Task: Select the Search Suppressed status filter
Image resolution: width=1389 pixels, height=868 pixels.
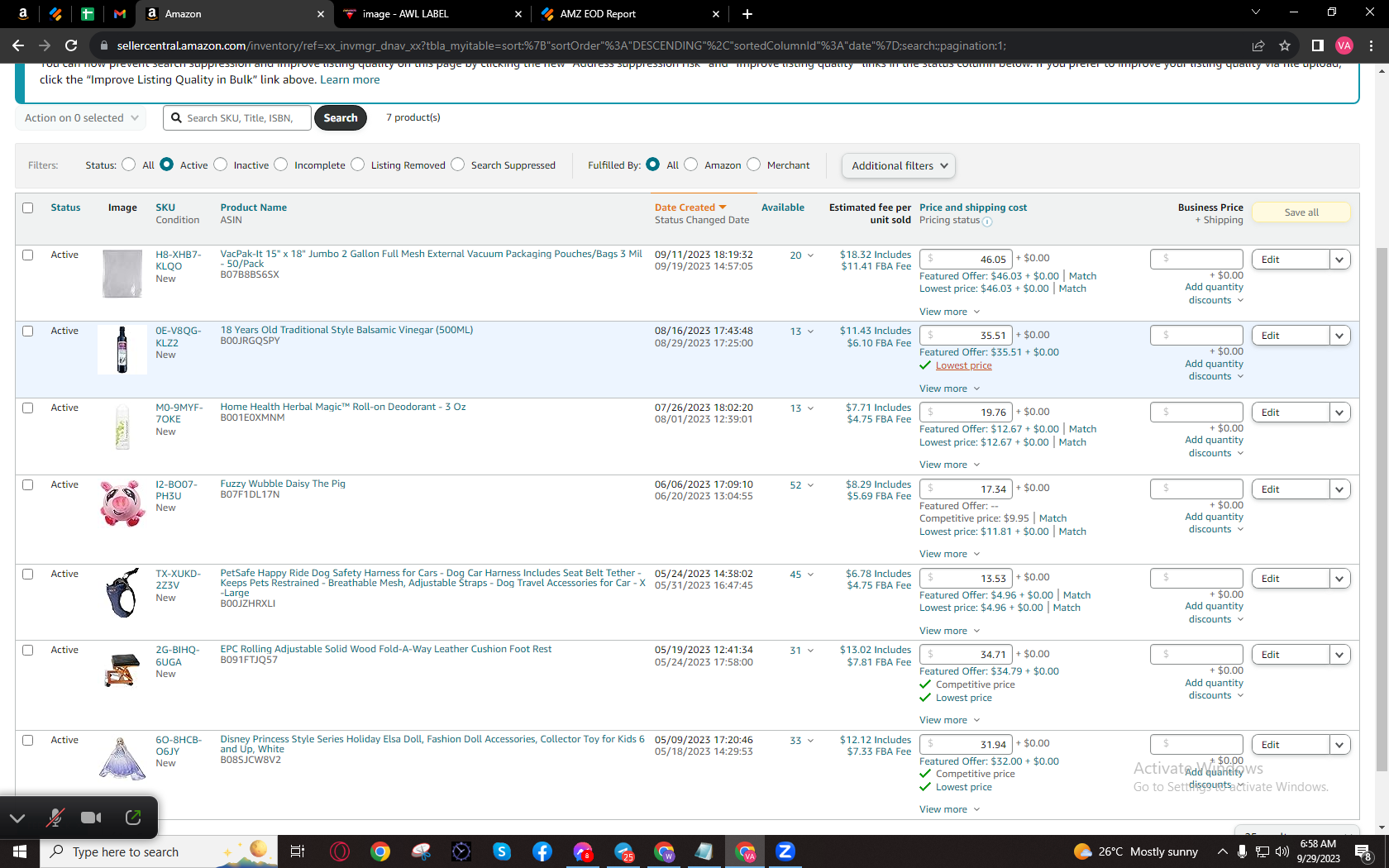Action: [458, 165]
